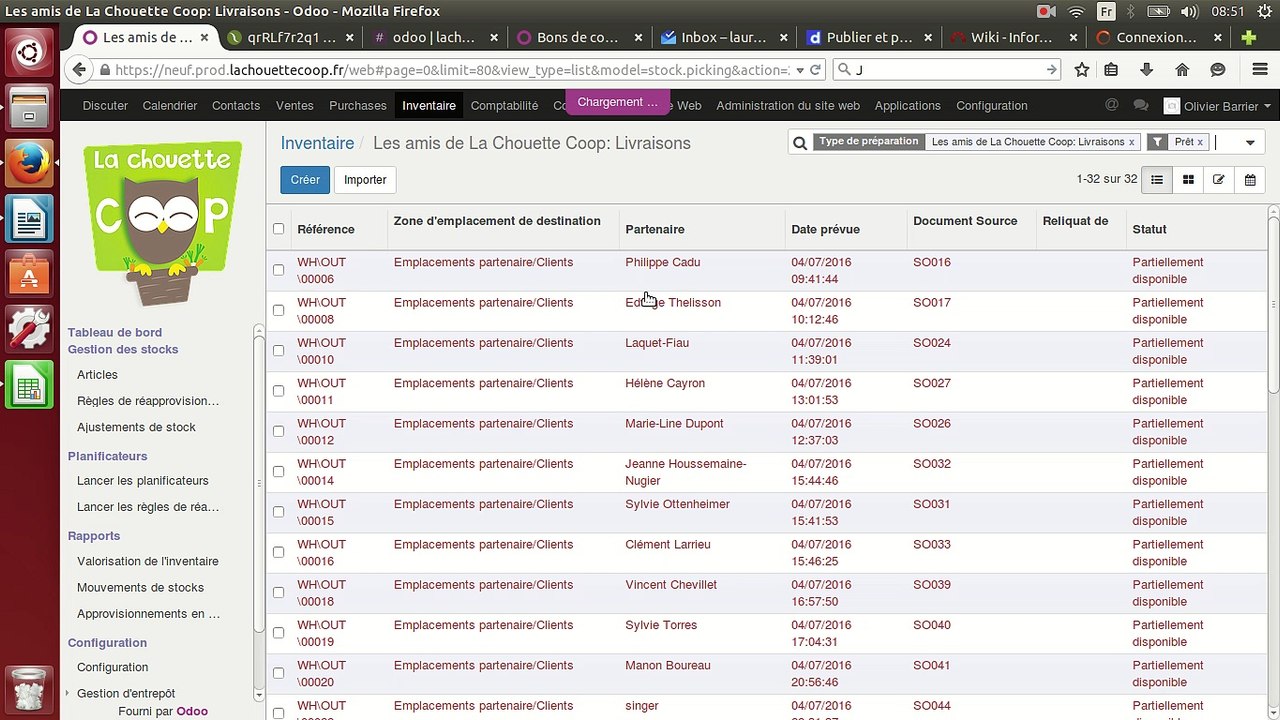Open LibreOffice Calc from the dock

tap(30, 385)
